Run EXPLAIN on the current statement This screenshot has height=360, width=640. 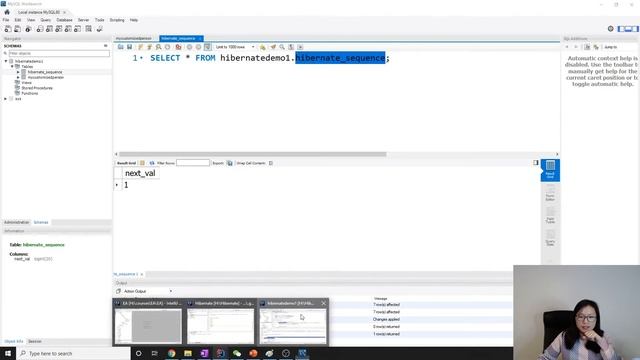click(x=158, y=47)
